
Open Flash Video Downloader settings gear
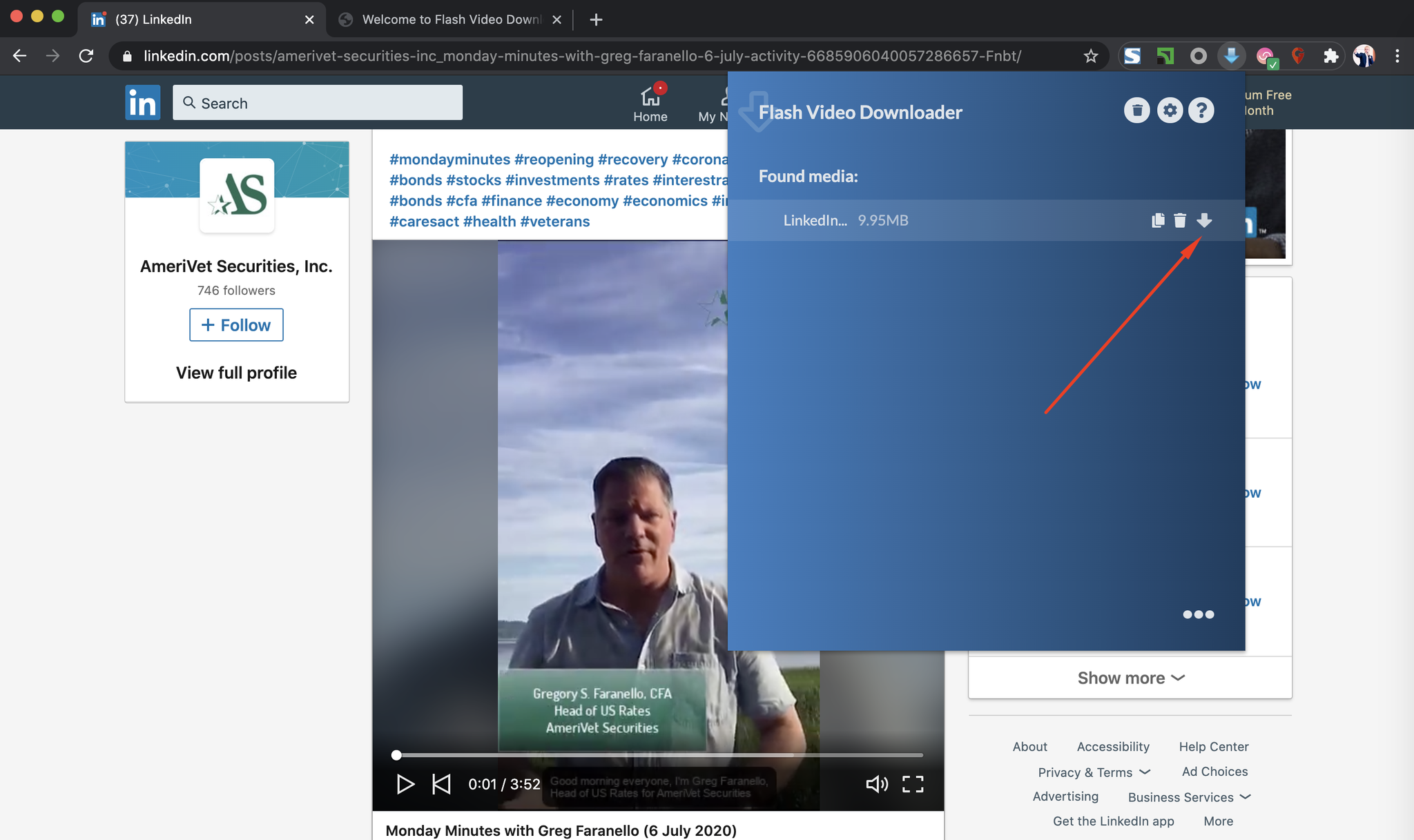[1170, 110]
